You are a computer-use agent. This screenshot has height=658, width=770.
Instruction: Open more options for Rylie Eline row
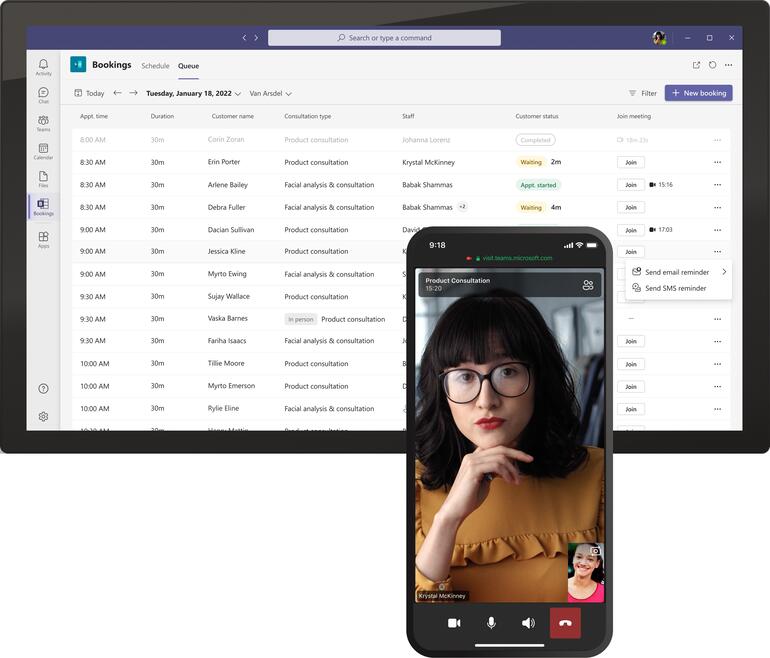(717, 409)
